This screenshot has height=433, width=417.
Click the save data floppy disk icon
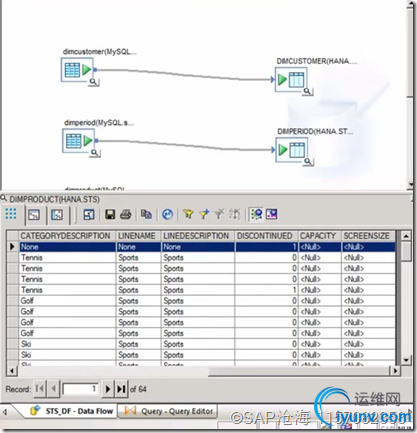pos(110,214)
